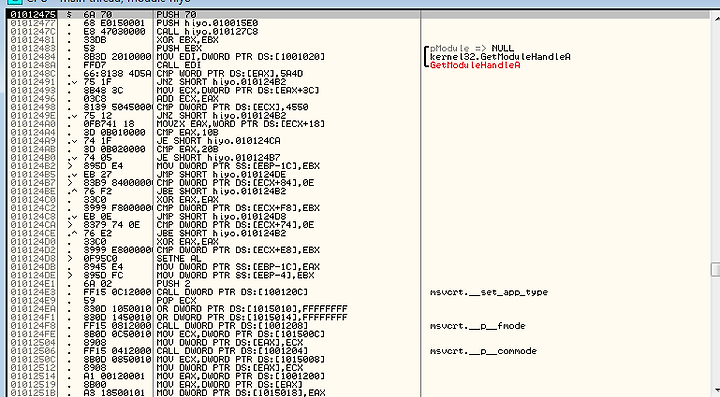Select CMP DWORD PTR DS:[ECX],4550 instruction
The width and height of the screenshot is (720, 397).
click(x=232, y=107)
